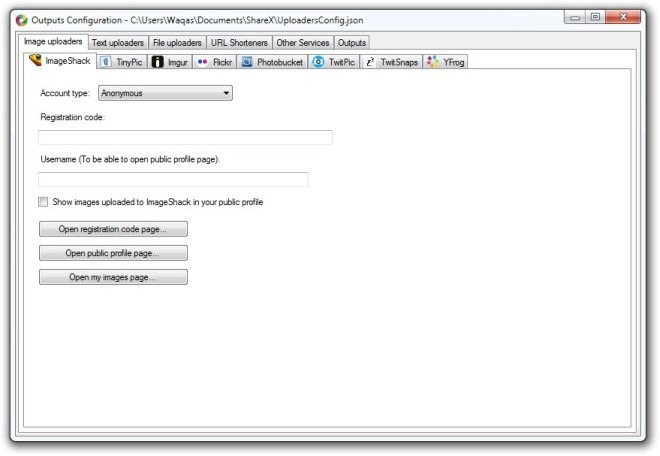Minimize the Outputs Configuration window

[x=575, y=17]
